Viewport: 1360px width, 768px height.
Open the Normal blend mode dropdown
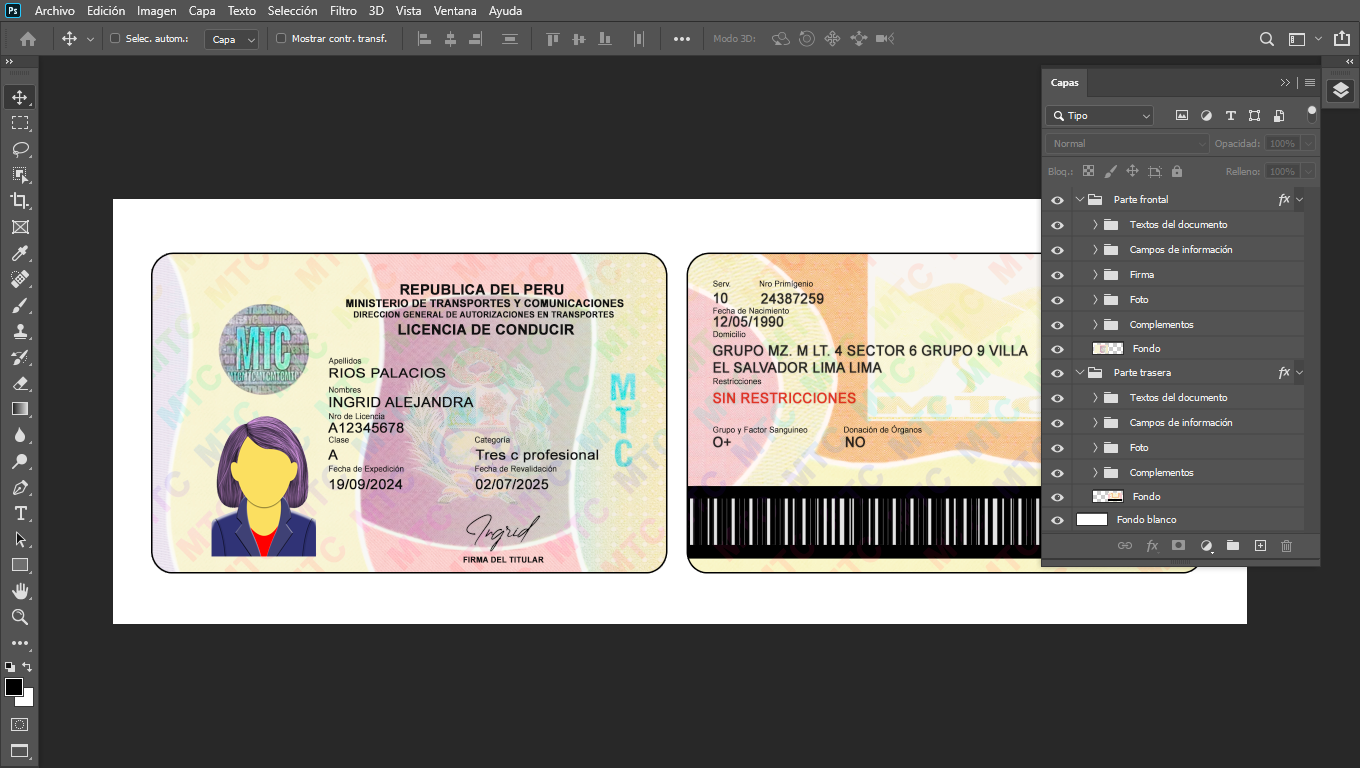coord(1128,144)
